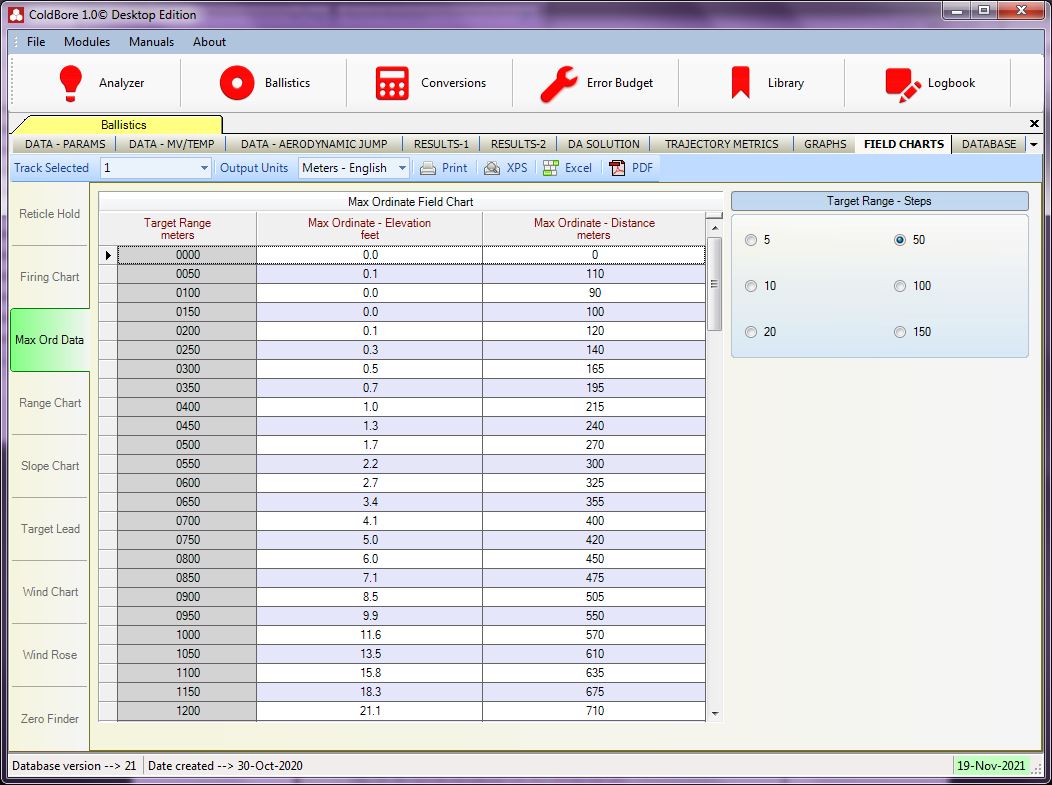
Task: Click the Logbook pencil icon
Action: (x=902, y=85)
